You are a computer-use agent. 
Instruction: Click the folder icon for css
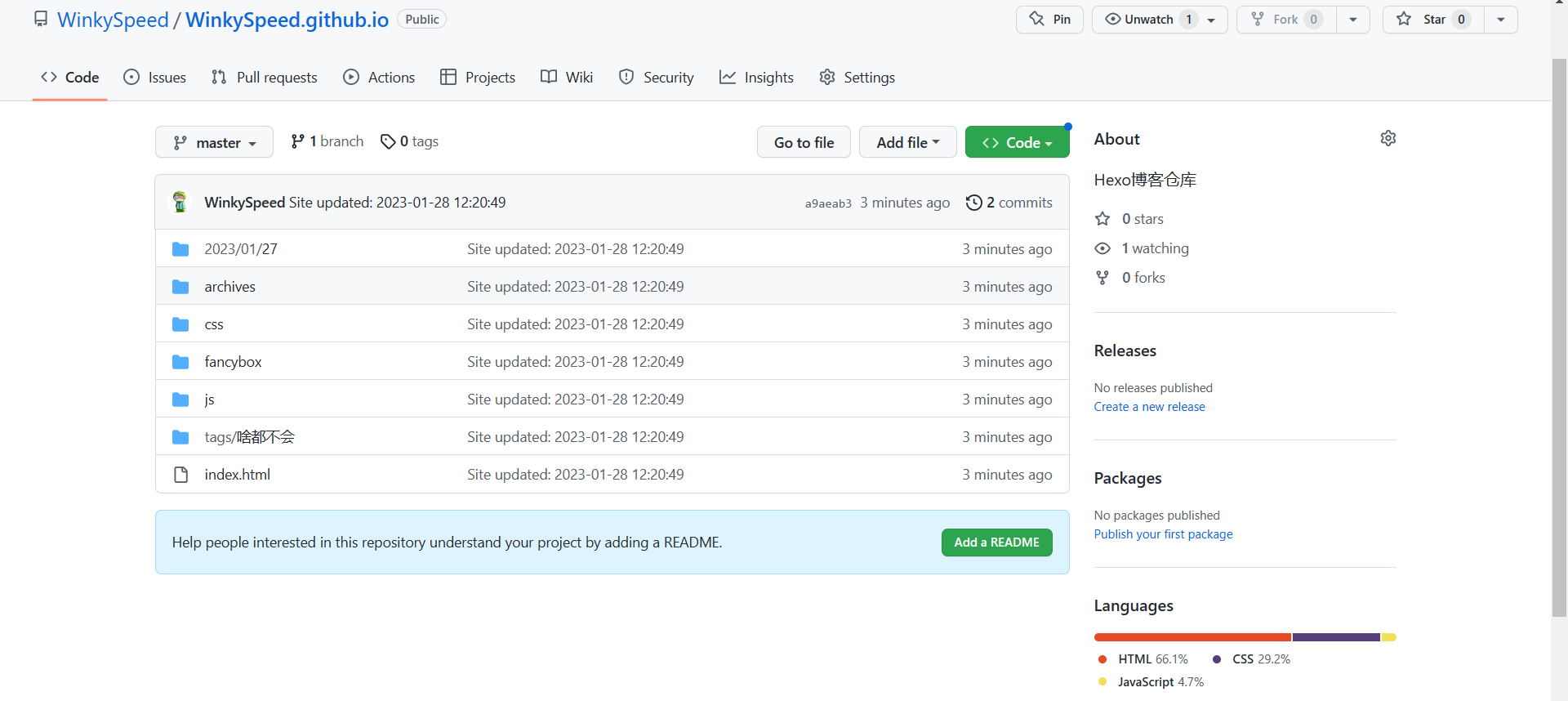(180, 324)
